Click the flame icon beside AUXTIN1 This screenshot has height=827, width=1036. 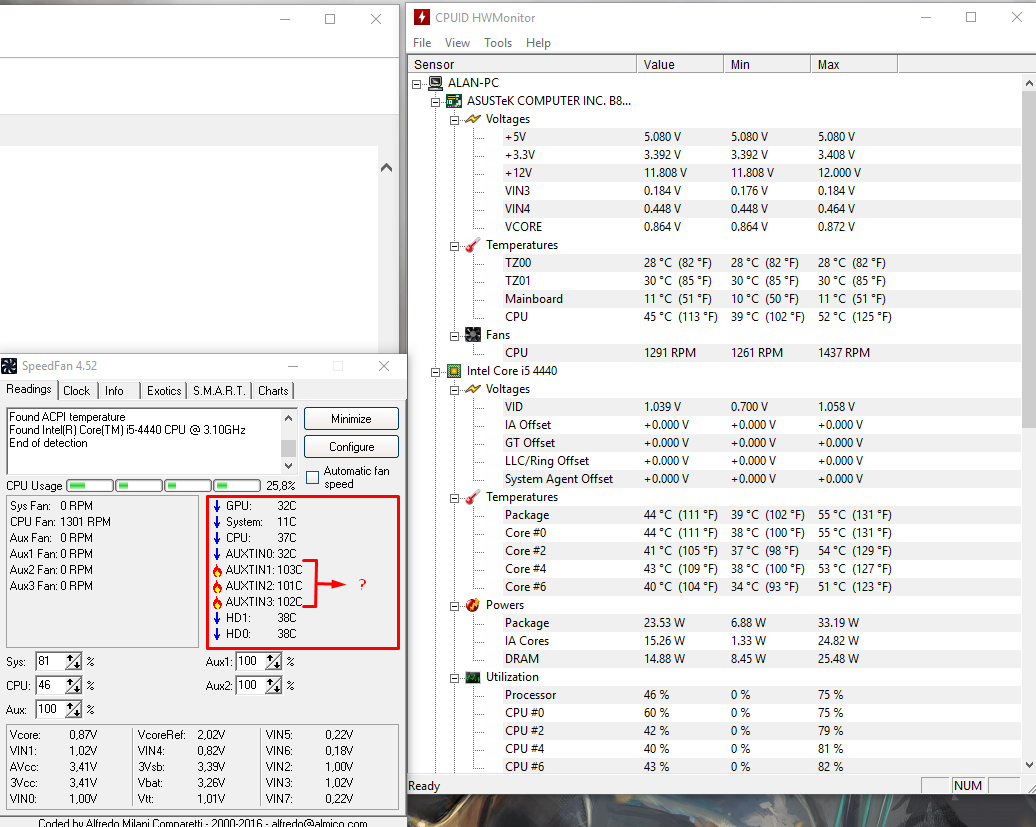coord(217,570)
